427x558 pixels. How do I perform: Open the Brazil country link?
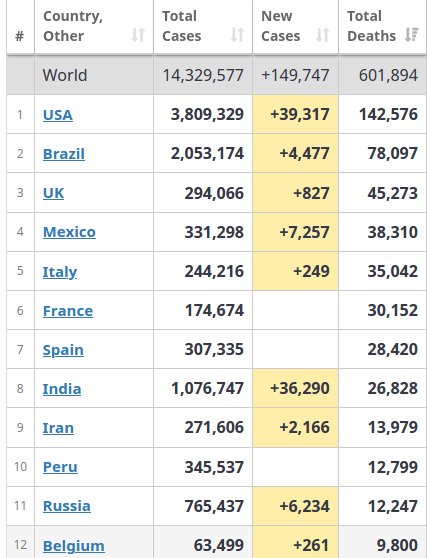click(64, 154)
